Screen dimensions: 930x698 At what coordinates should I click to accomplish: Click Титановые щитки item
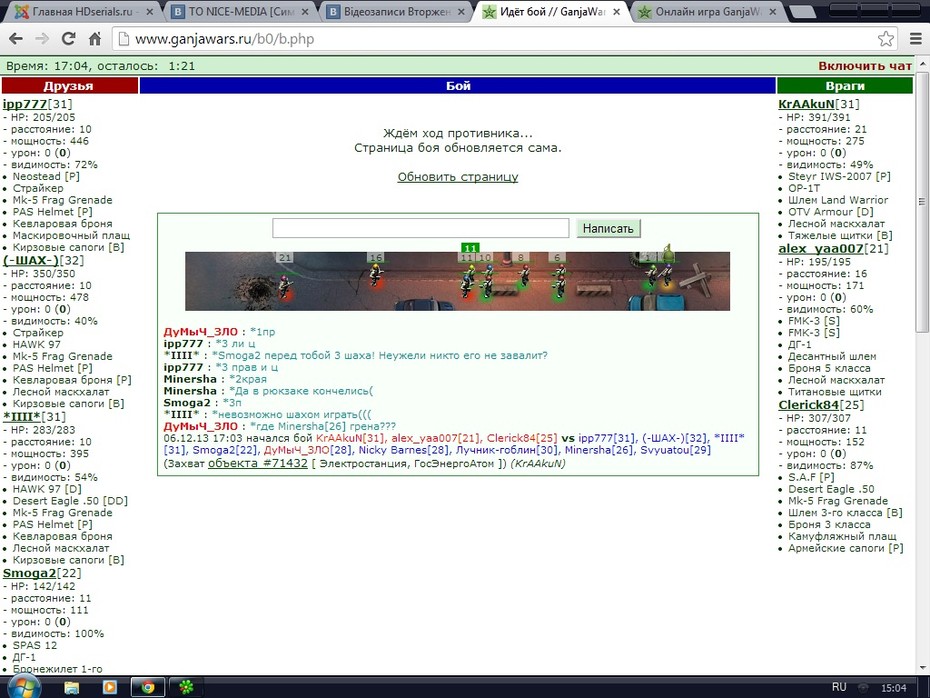(x=835, y=392)
